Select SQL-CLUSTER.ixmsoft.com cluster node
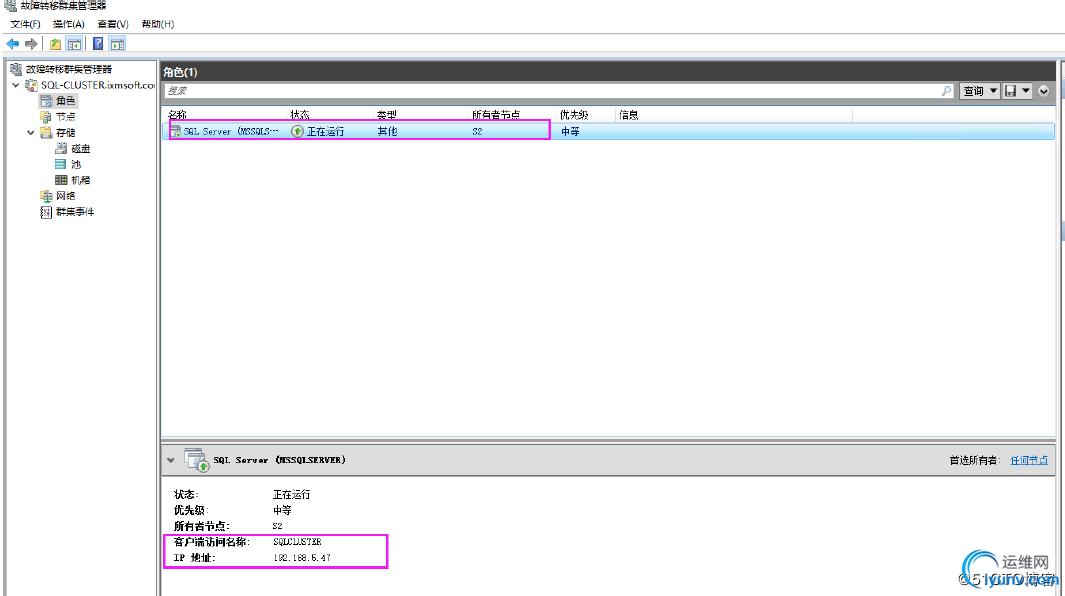 point(98,85)
